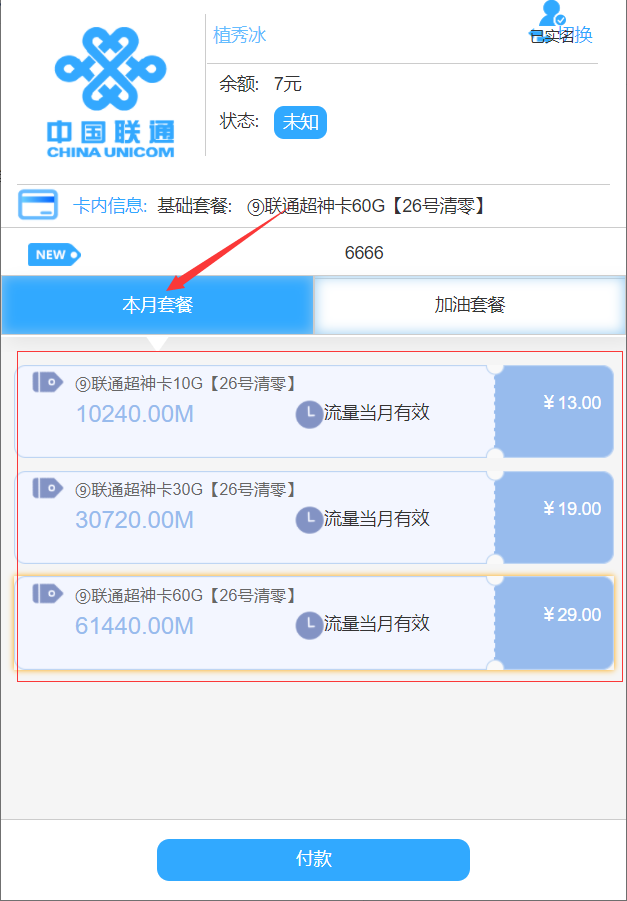Click the 未知 status badge
The width and height of the screenshot is (627, 901).
click(x=300, y=122)
